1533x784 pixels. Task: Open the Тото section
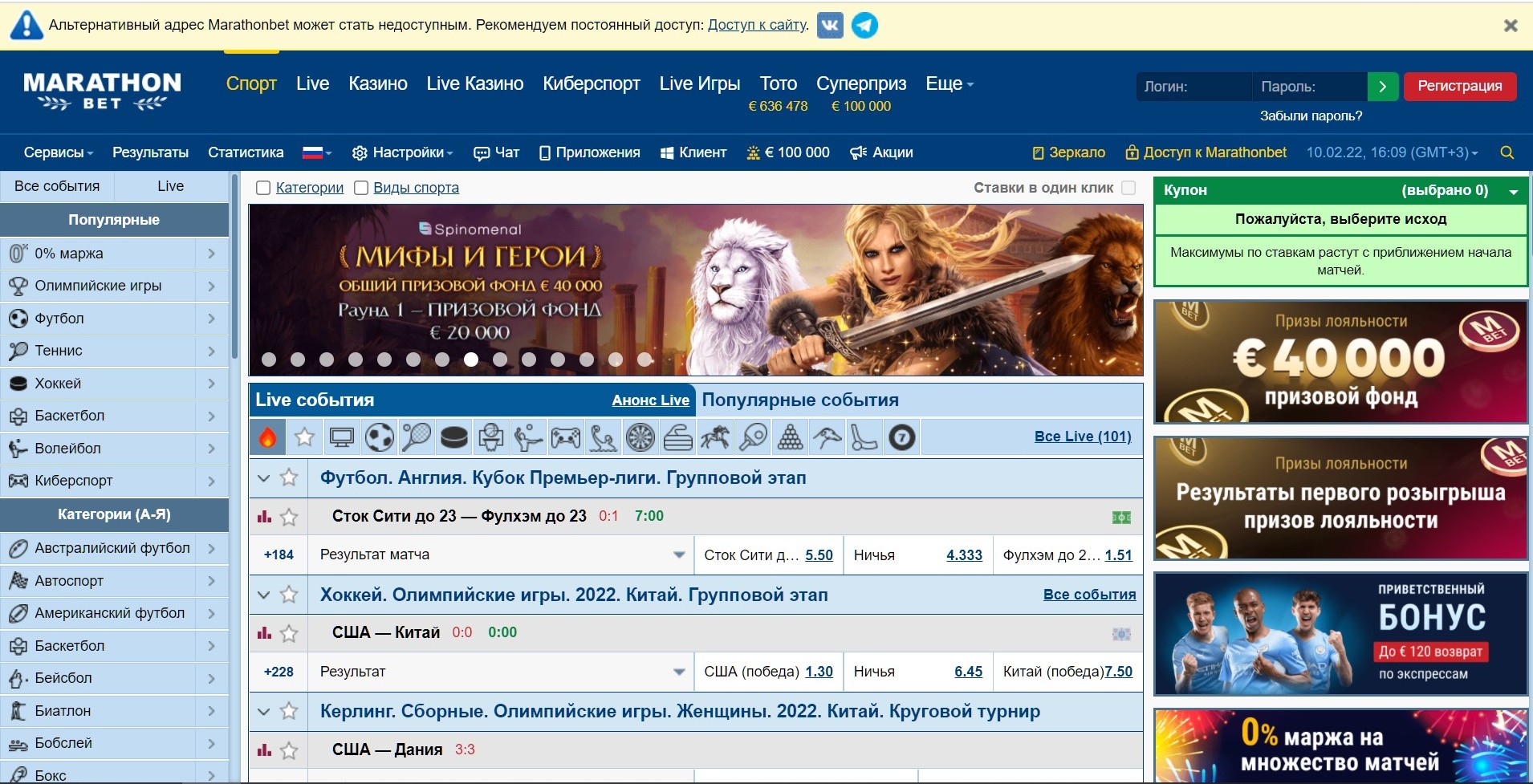(779, 83)
